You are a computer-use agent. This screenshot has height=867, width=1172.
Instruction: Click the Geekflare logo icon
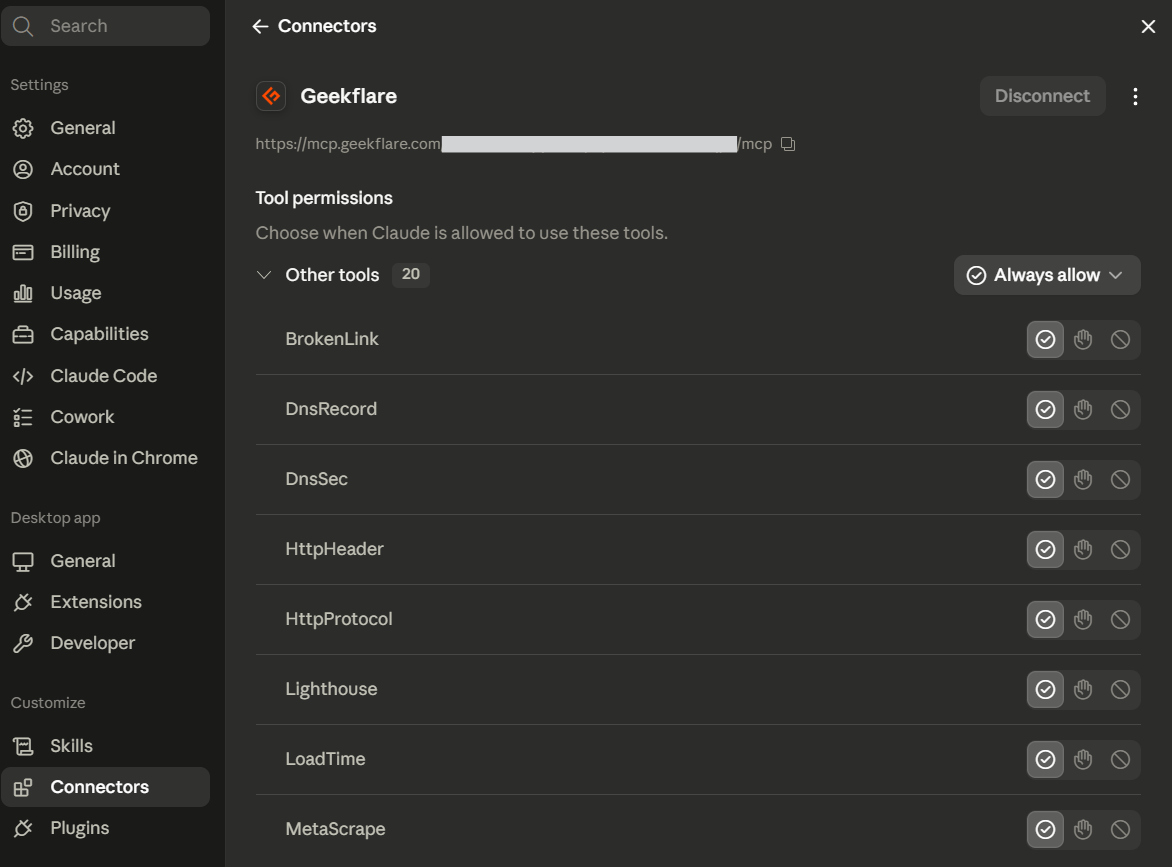(x=271, y=96)
